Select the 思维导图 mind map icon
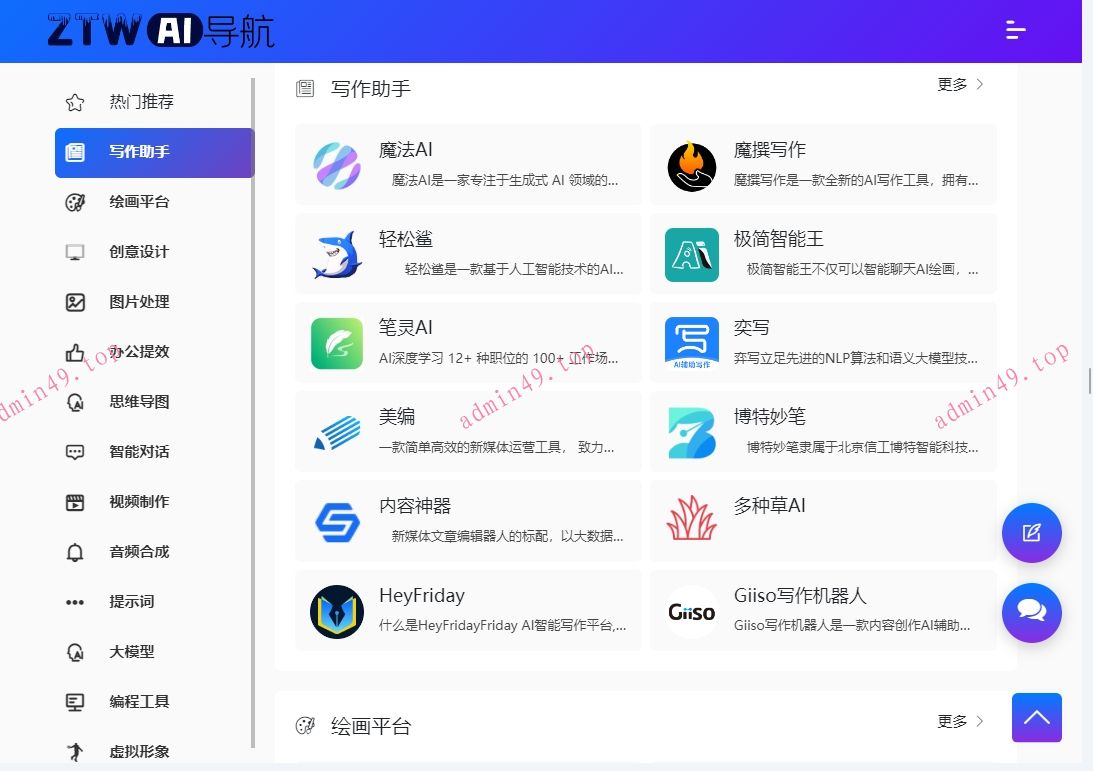 [75, 402]
